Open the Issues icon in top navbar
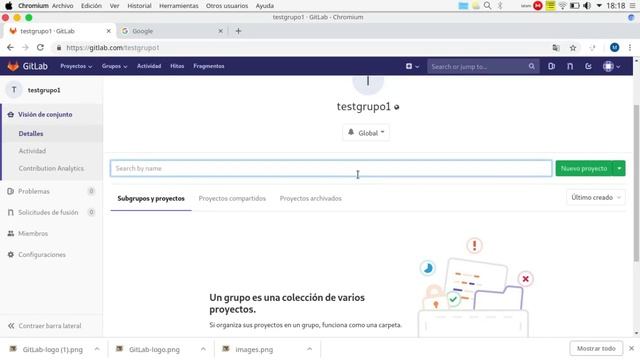Viewport: 640px width, 360px height. [x=551, y=66]
